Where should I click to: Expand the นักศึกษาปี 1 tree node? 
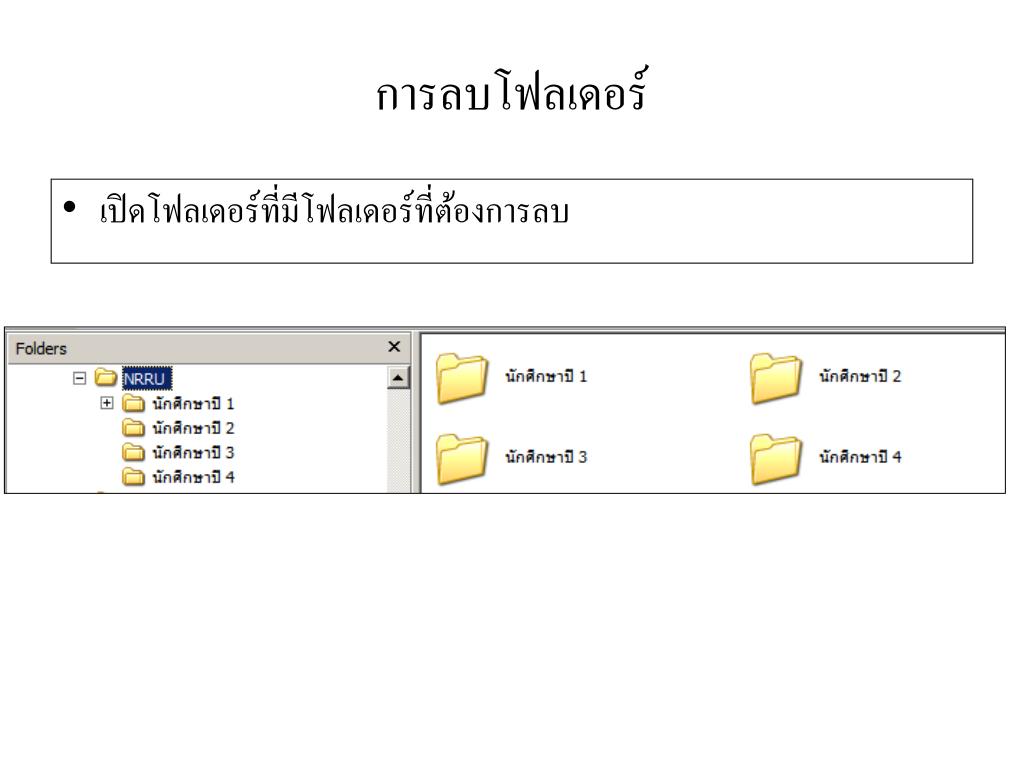(x=106, y=403)
